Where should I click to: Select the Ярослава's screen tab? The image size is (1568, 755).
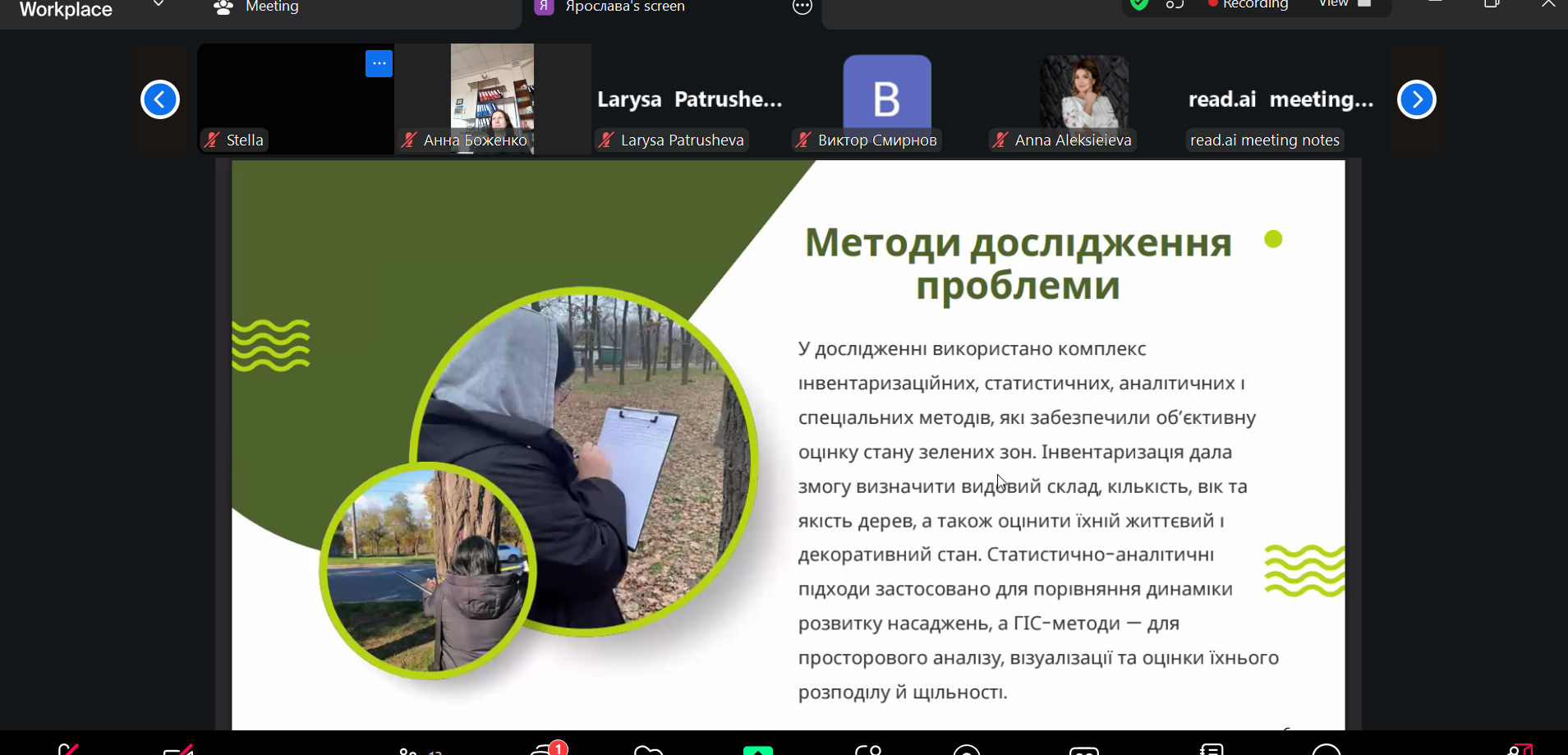(624, 7)
